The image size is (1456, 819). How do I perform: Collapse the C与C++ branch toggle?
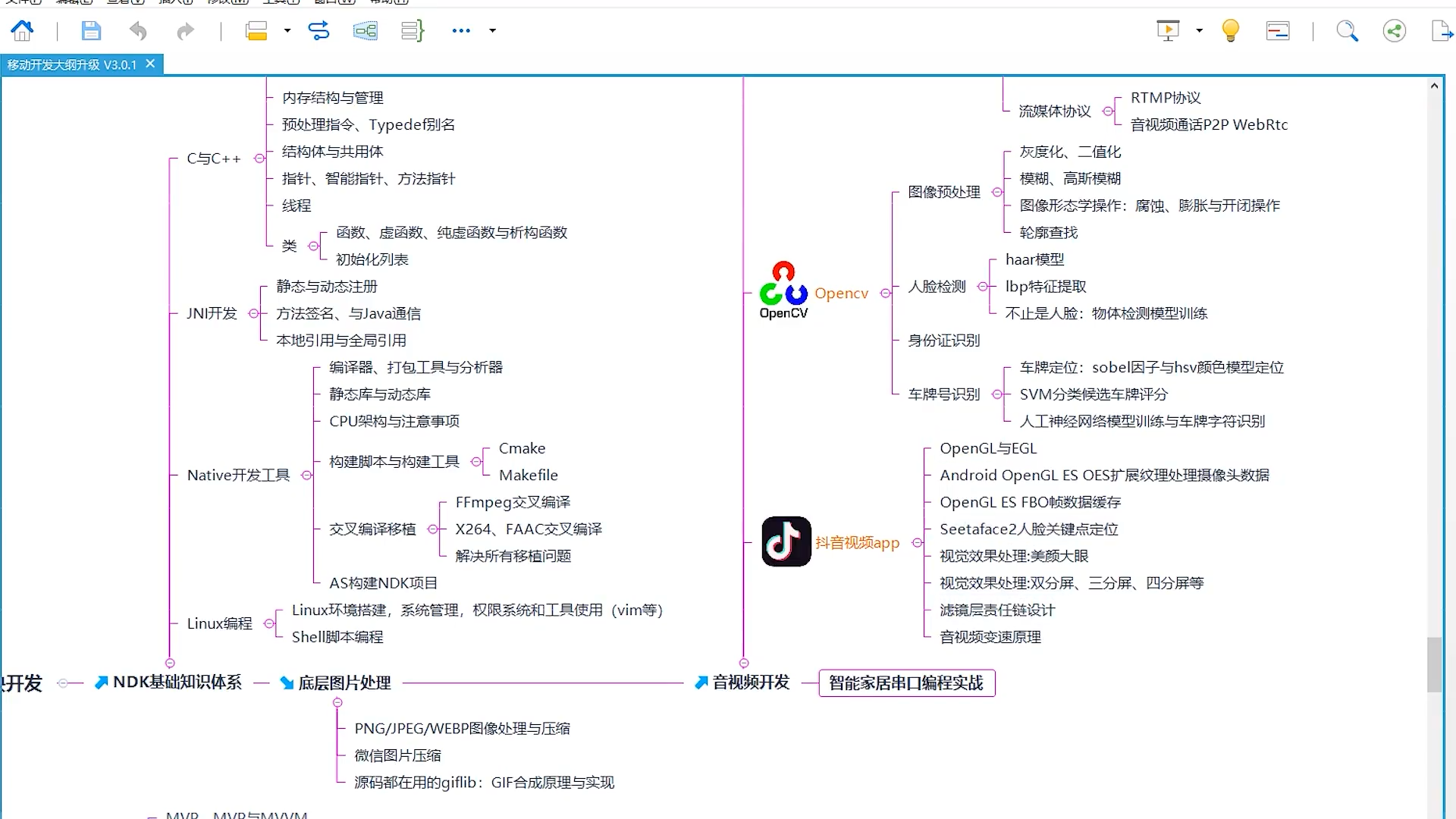click(x=259, y=158)
